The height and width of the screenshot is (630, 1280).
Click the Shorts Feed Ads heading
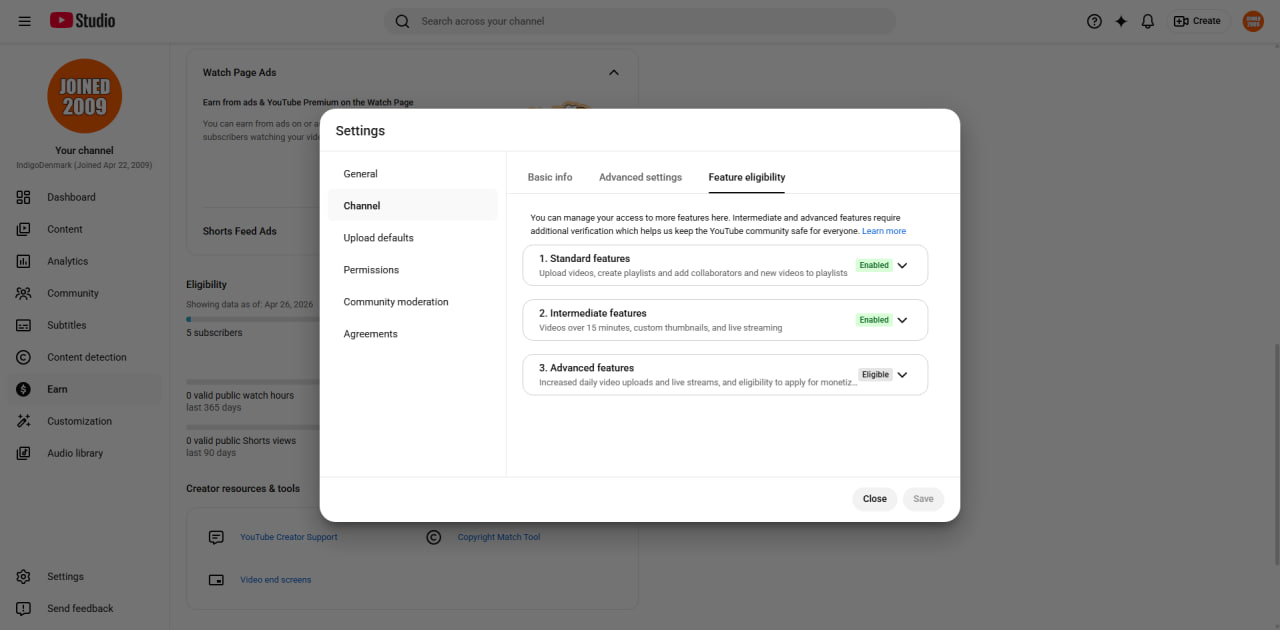click(240, 231)
